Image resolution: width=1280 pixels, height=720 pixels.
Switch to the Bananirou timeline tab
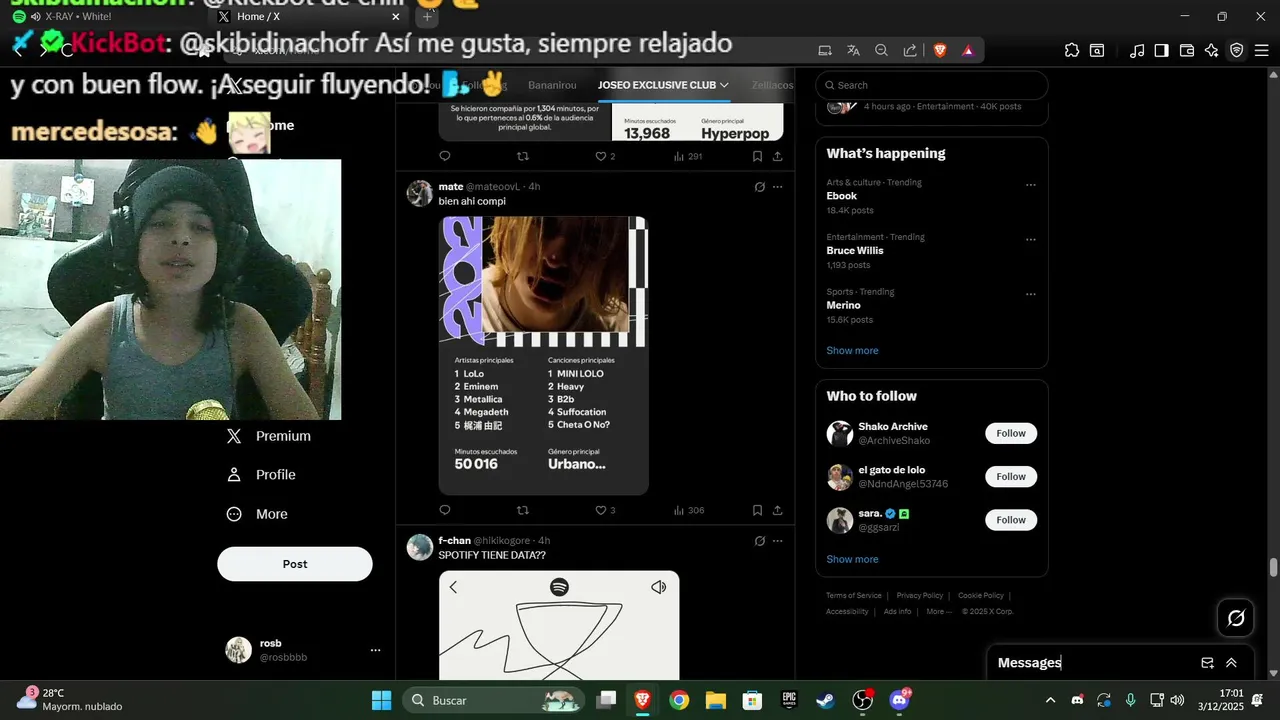click(552, 85)
